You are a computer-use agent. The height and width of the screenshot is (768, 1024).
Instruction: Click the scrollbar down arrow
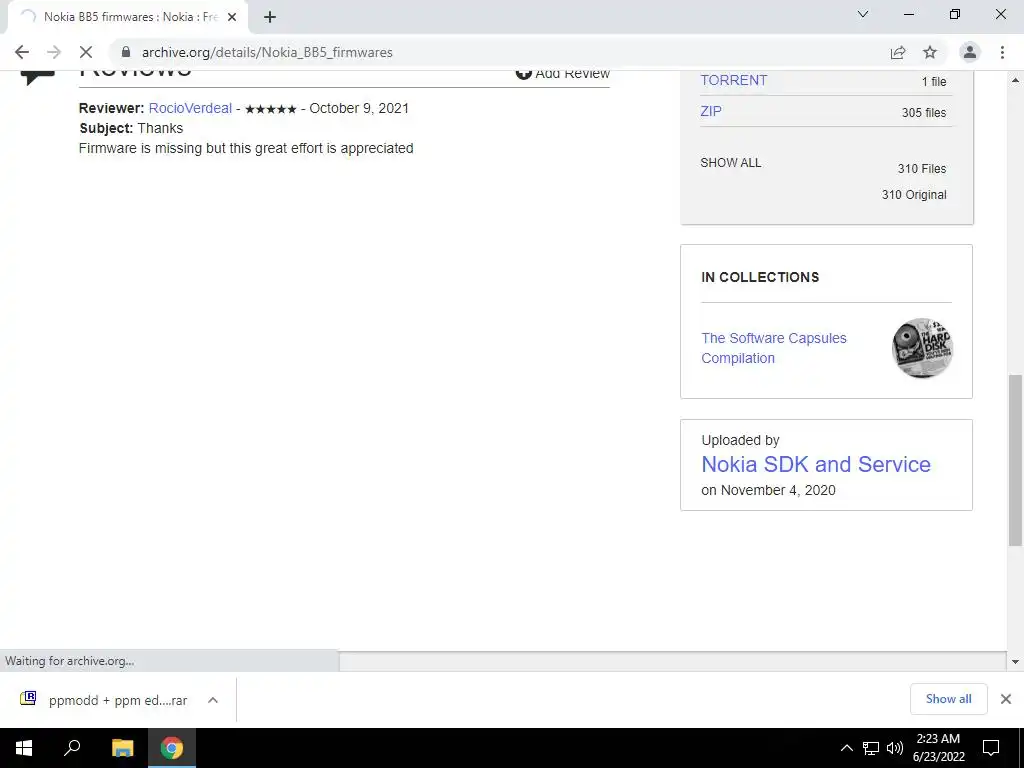coord(1015,662)
